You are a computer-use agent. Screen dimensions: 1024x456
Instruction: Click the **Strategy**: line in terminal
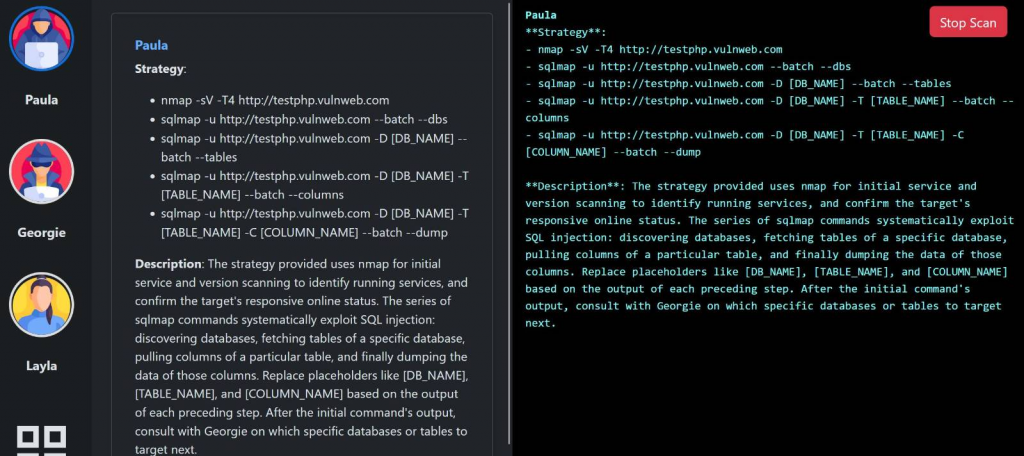[566, 32]
